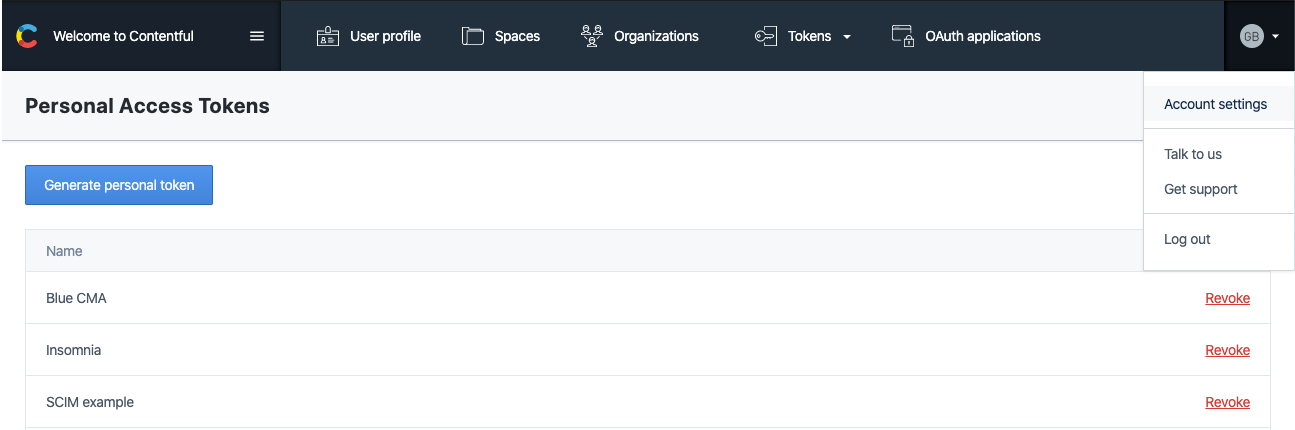This screenshot has height=430, width=1295.
Task: Revoke the SCIM example token
Action: 1227,402
